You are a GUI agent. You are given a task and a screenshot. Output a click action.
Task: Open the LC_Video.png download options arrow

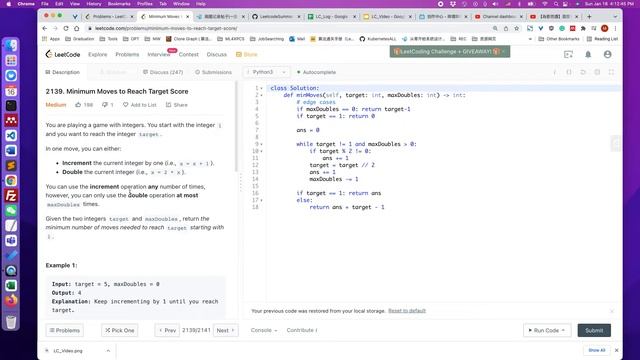point(108,351)
